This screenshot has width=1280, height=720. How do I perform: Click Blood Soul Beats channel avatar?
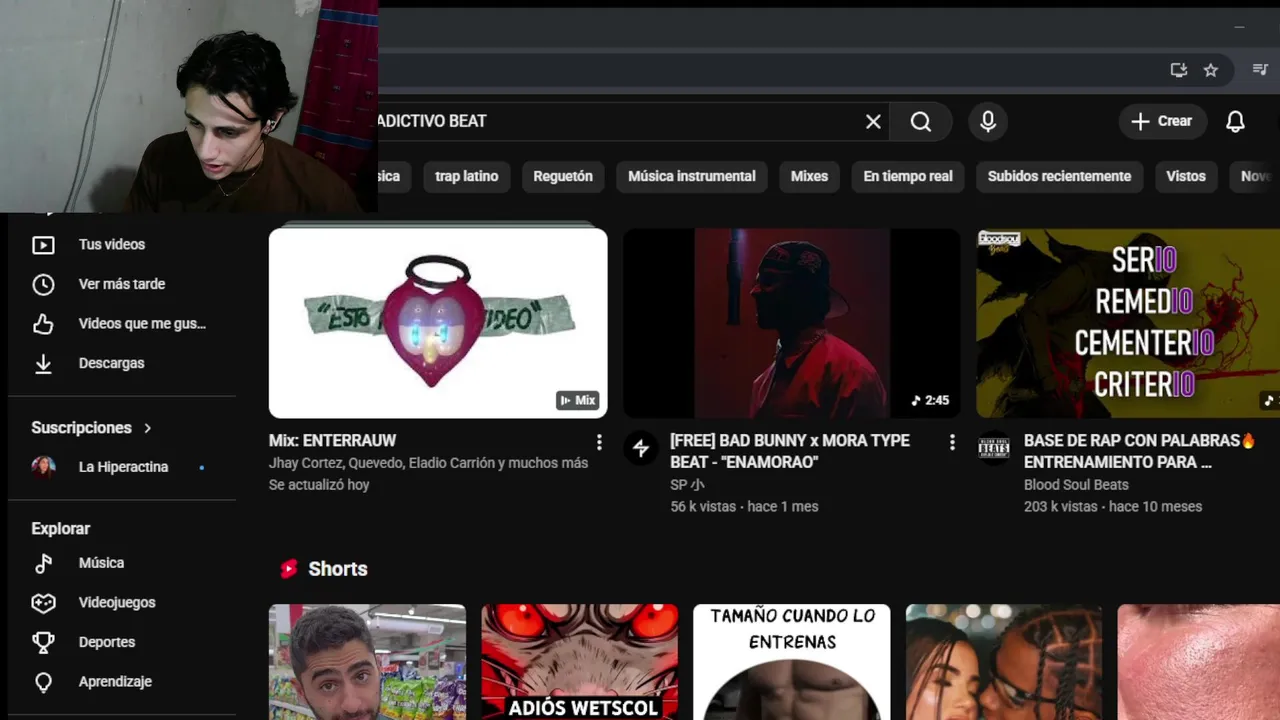pyautogui.click(x=994, y=448)
